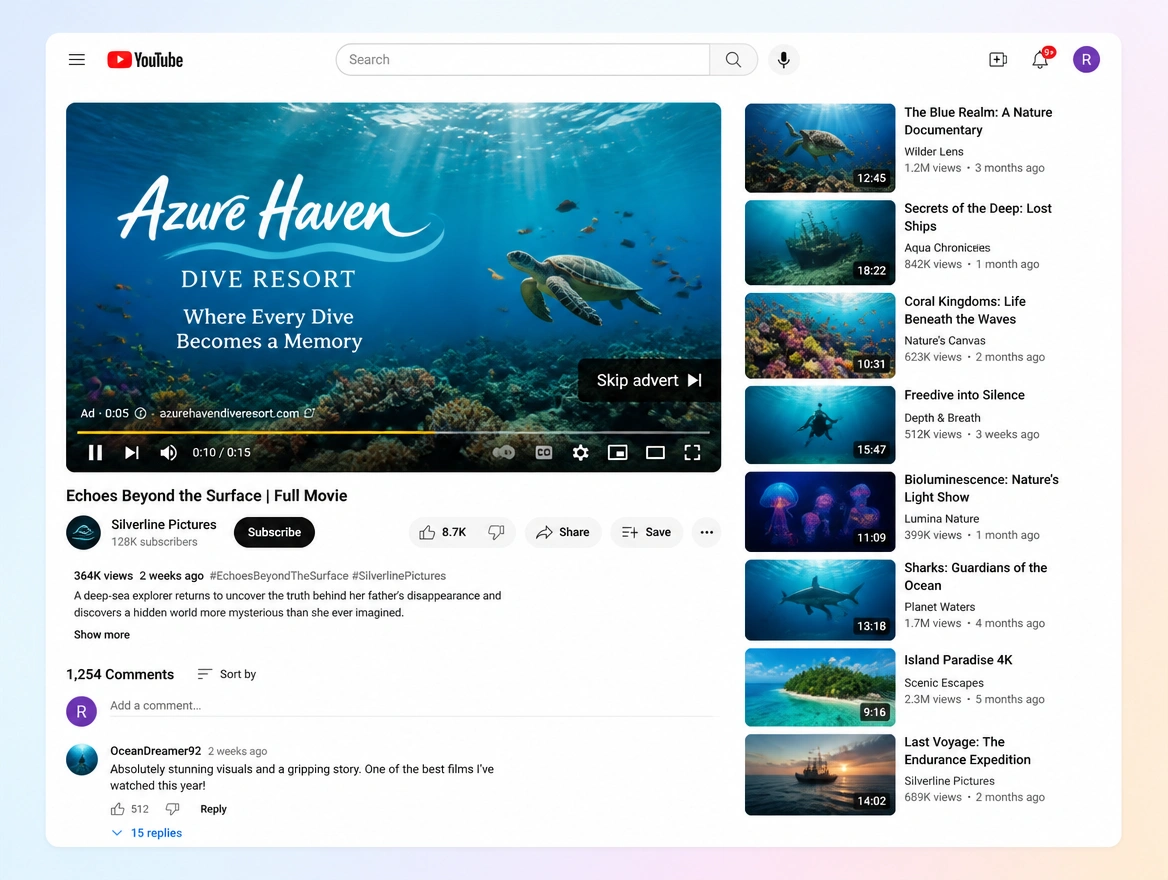Click the Skip advert button
This screenshot has width=1168, height=880.
649,381
